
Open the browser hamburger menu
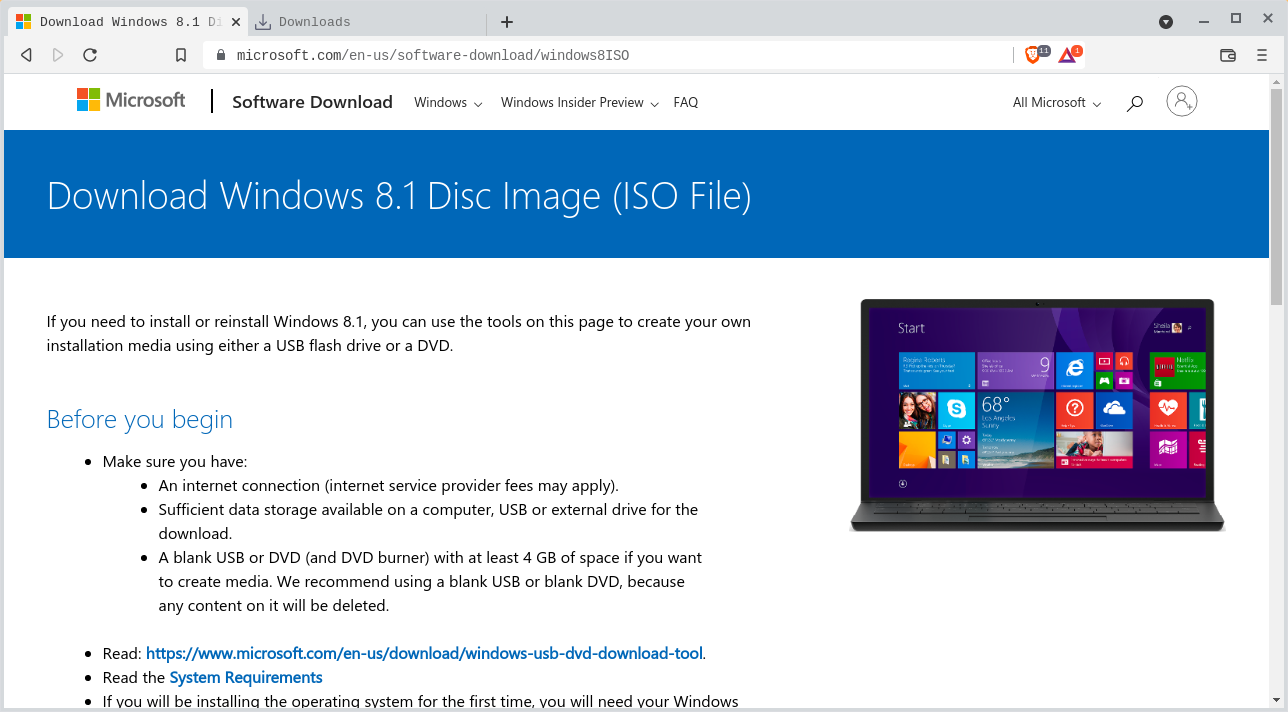[1262, 55]
